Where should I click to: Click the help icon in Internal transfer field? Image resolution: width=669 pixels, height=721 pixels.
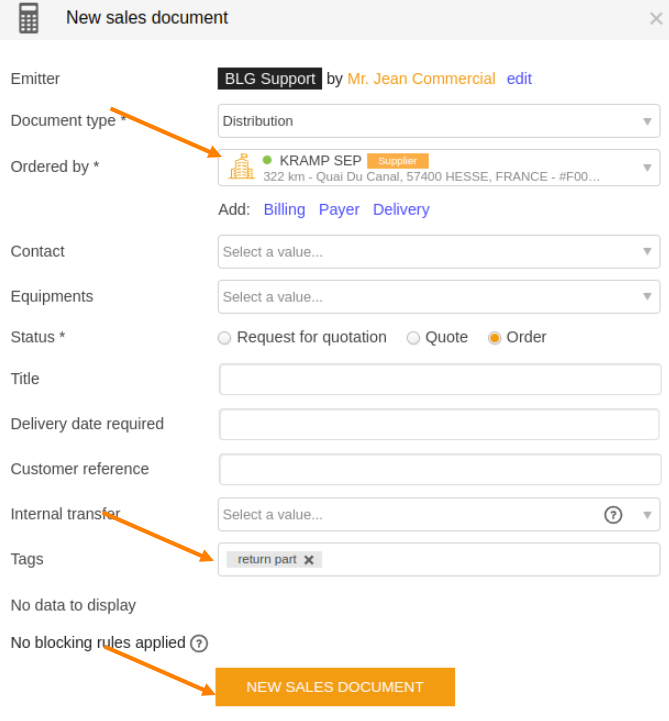[x=613, y=515]
